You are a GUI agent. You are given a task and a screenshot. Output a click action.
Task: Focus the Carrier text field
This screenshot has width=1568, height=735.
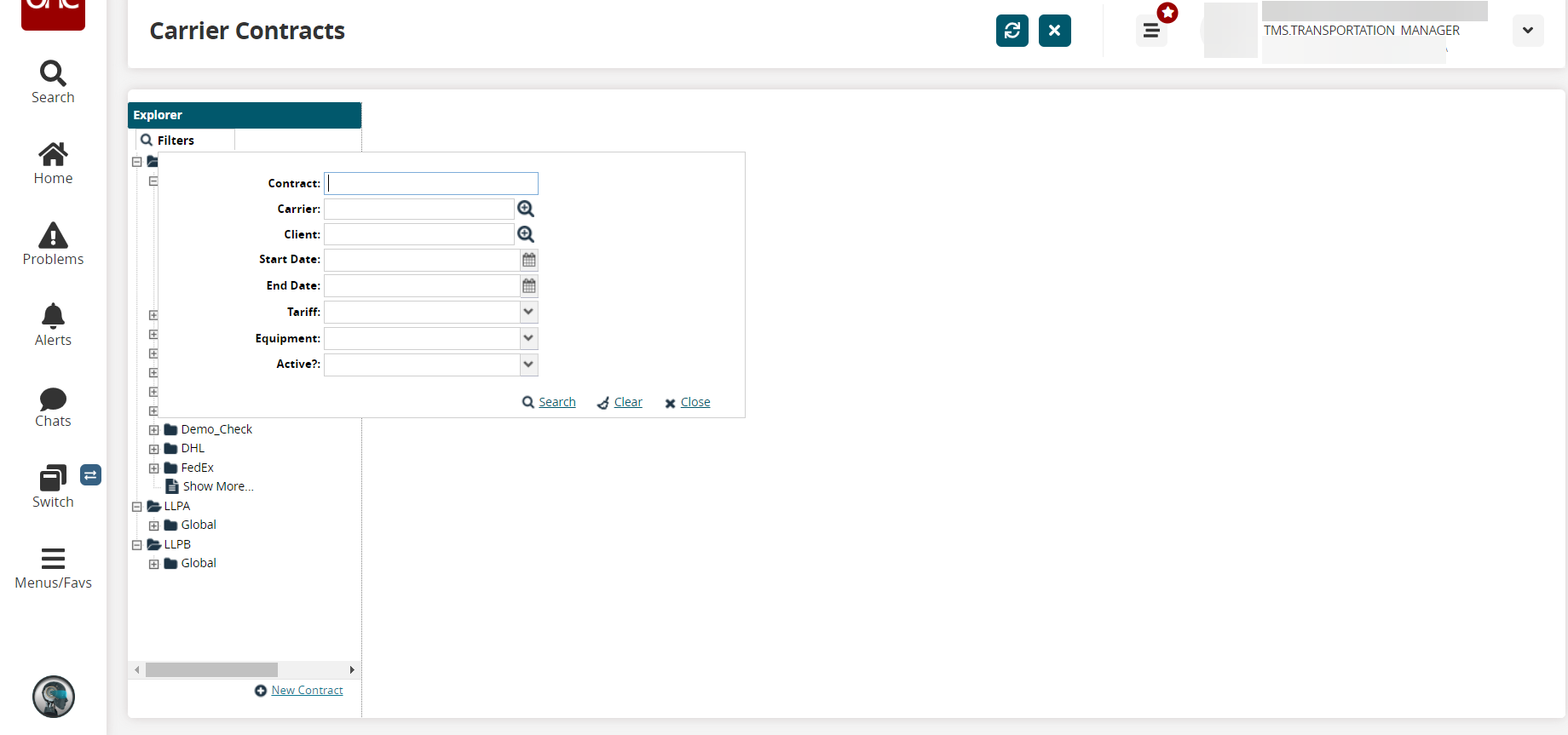tap(419, 209)
